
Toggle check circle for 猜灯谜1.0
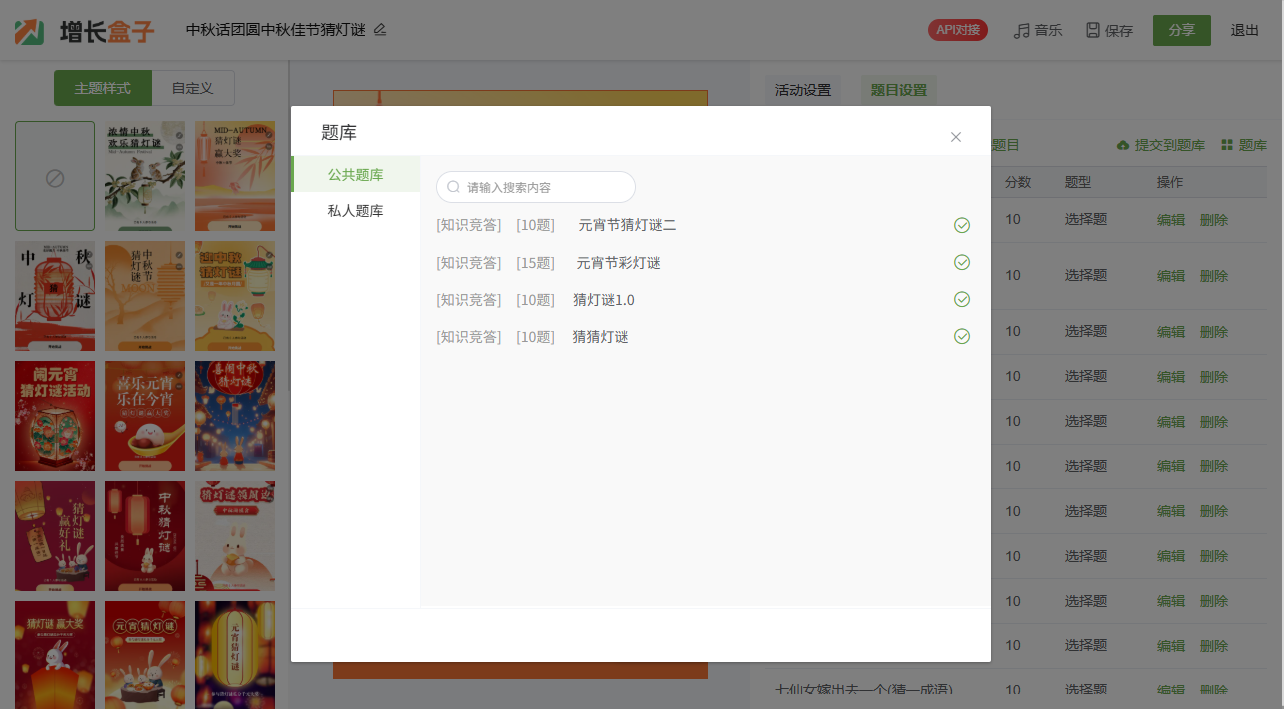[962, 299]
